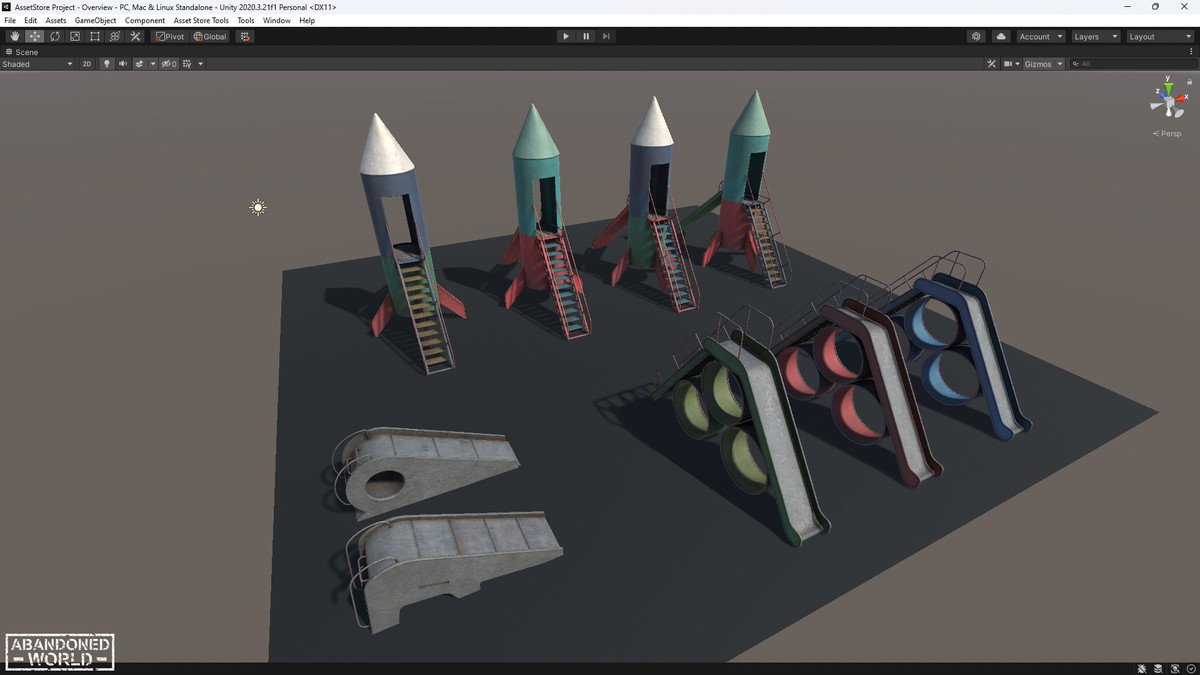Image resolution: width=1200 pixels, height=675 pixels.
Task: Toggle hidden objects visibility counter
Action: point(168,64)
